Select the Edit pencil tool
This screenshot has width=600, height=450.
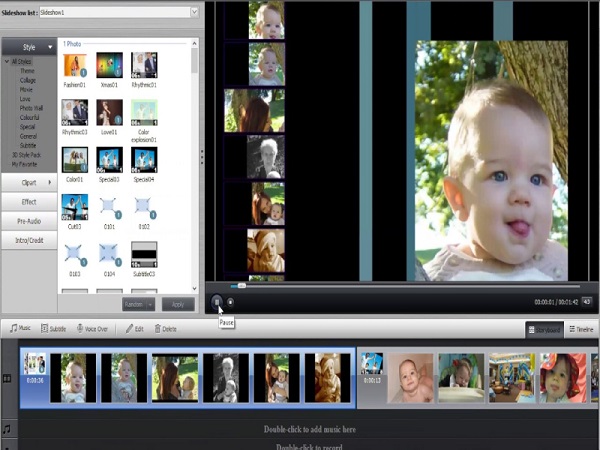pos(135,329)
